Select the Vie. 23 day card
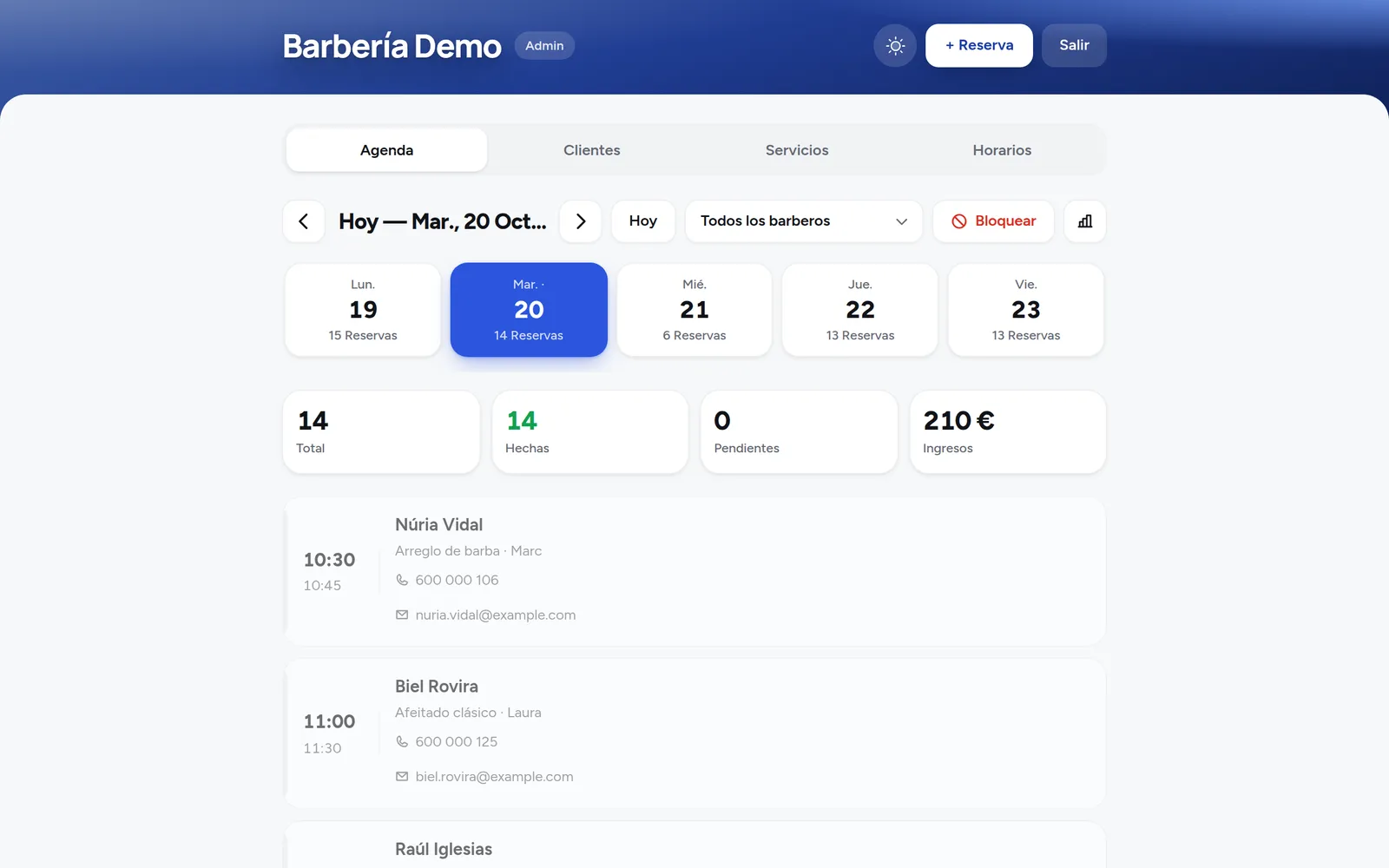Image resolution: width=1389 pixels, height=868 pixels. (x=1026, y=310)
